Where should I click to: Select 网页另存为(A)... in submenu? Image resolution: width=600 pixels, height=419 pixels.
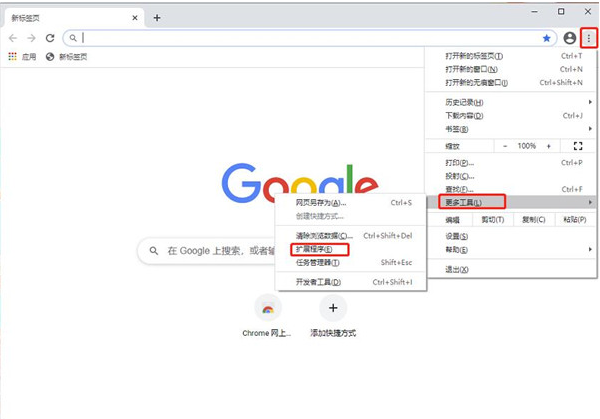point(351,203)
